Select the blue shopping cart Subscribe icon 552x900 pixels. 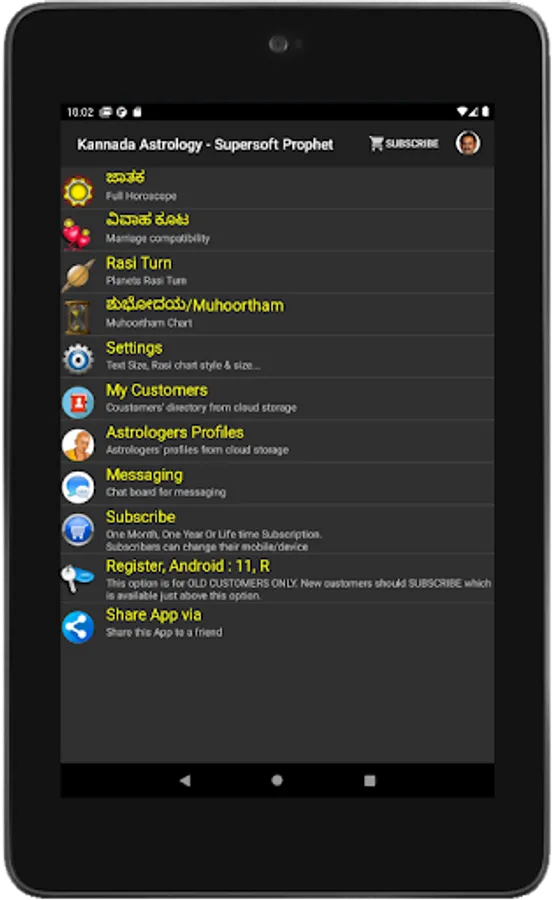pyautogui.click(x=78, y=529)
